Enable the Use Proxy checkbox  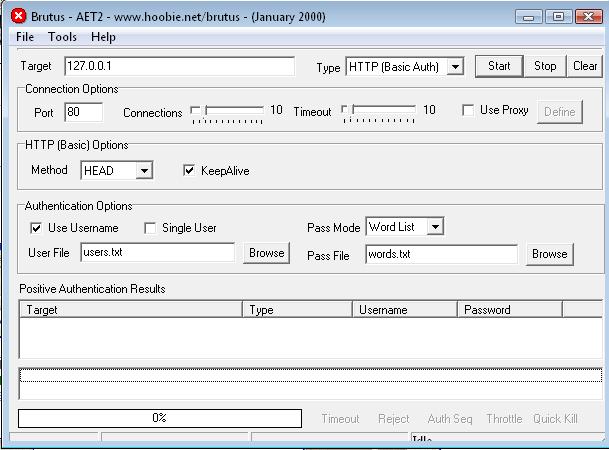(468, 110)
